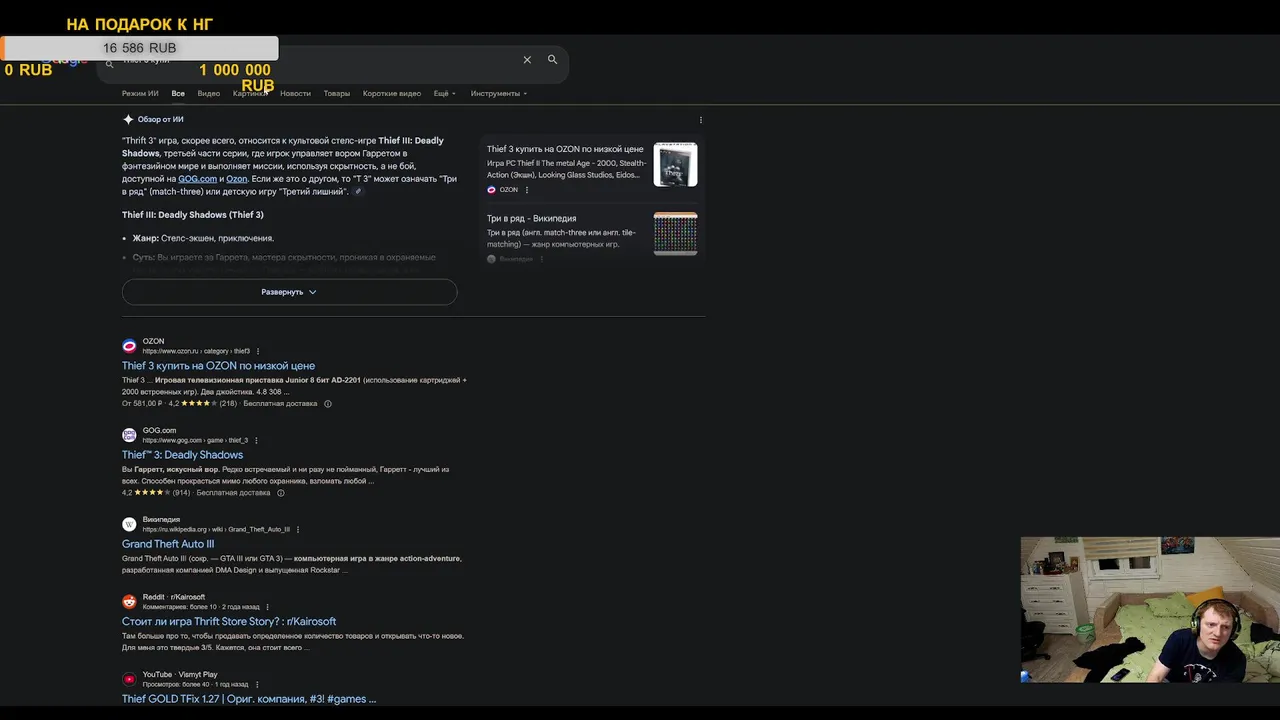
Task: Click the source link chip after "Третий лишний"
Action: [x=359, y=192]
